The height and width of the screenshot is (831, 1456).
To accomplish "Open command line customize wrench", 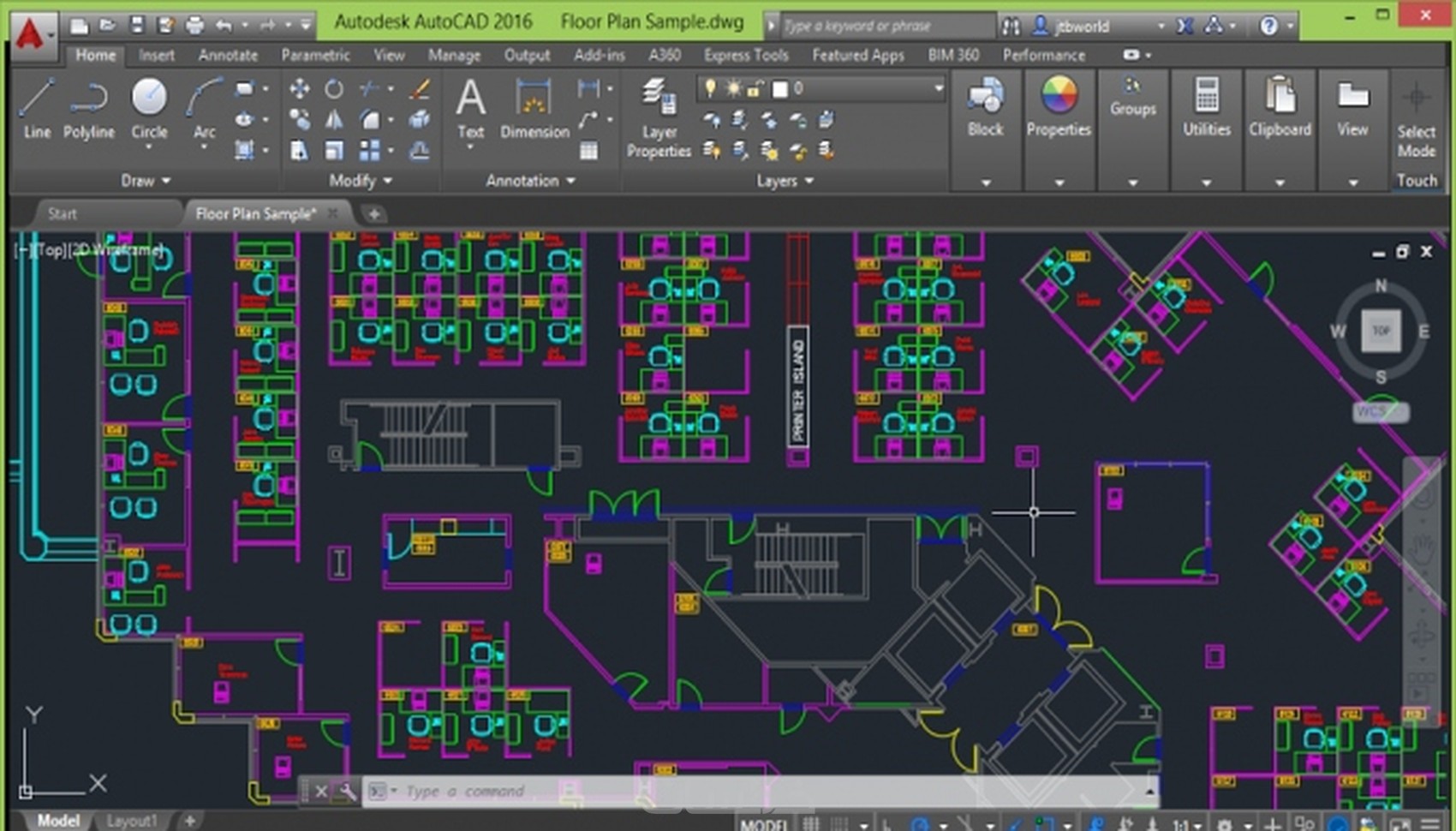I will coord(347,791).
